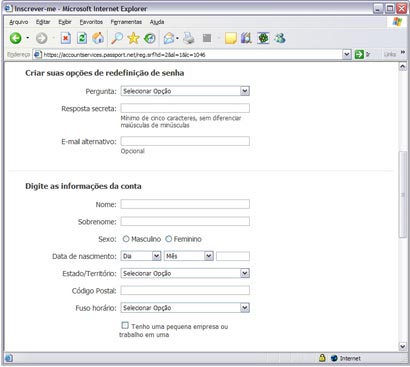Click the Windows flag logo
Screen dimensions: 410x367
pos(397,22)
